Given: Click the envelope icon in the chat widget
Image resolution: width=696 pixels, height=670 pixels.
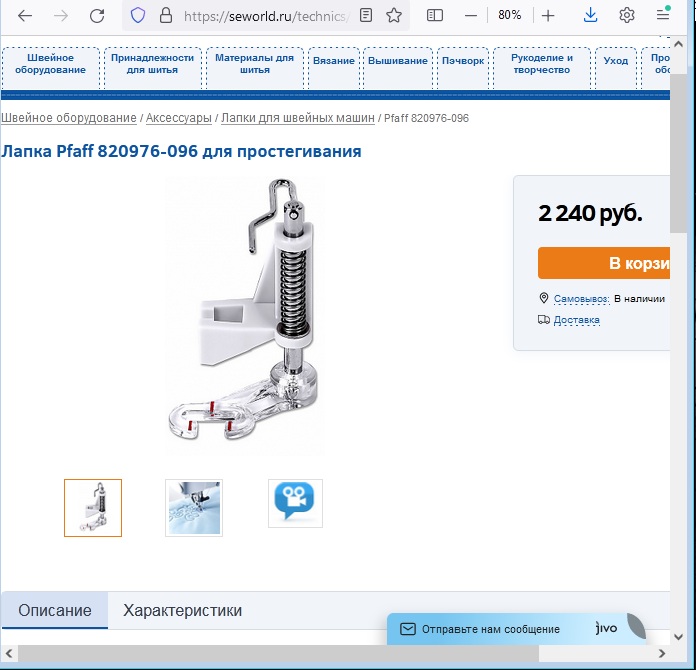Looking at the screenshot, I should (408, 629).
